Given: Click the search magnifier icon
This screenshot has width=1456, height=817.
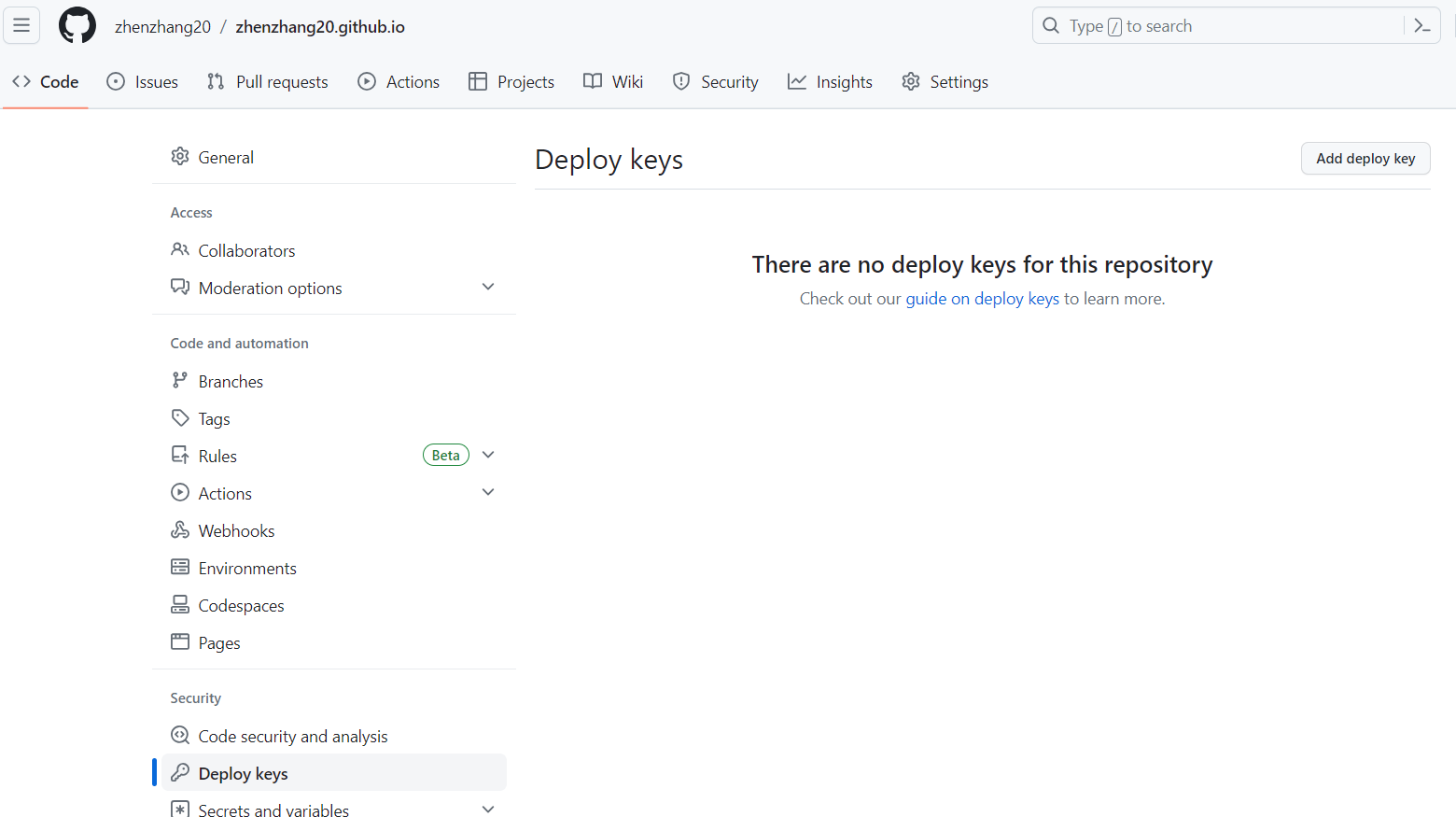Looking at the screenshot, I should [x=1051, y=26].
